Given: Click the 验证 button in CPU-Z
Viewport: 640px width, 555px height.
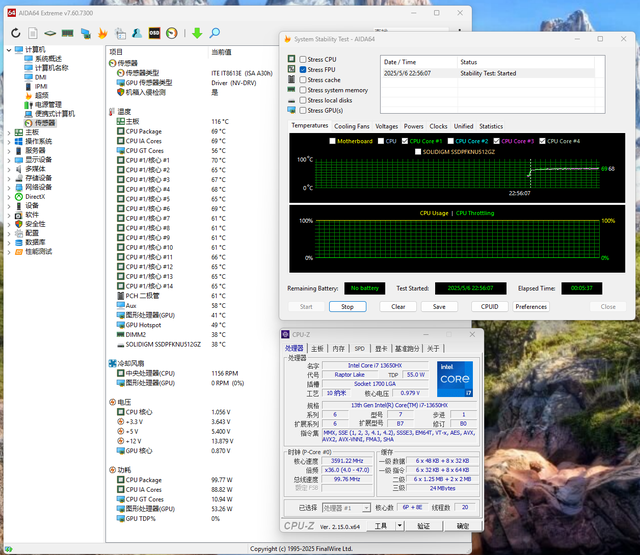Looking at the screenshot, I should [x=424, y=526].
